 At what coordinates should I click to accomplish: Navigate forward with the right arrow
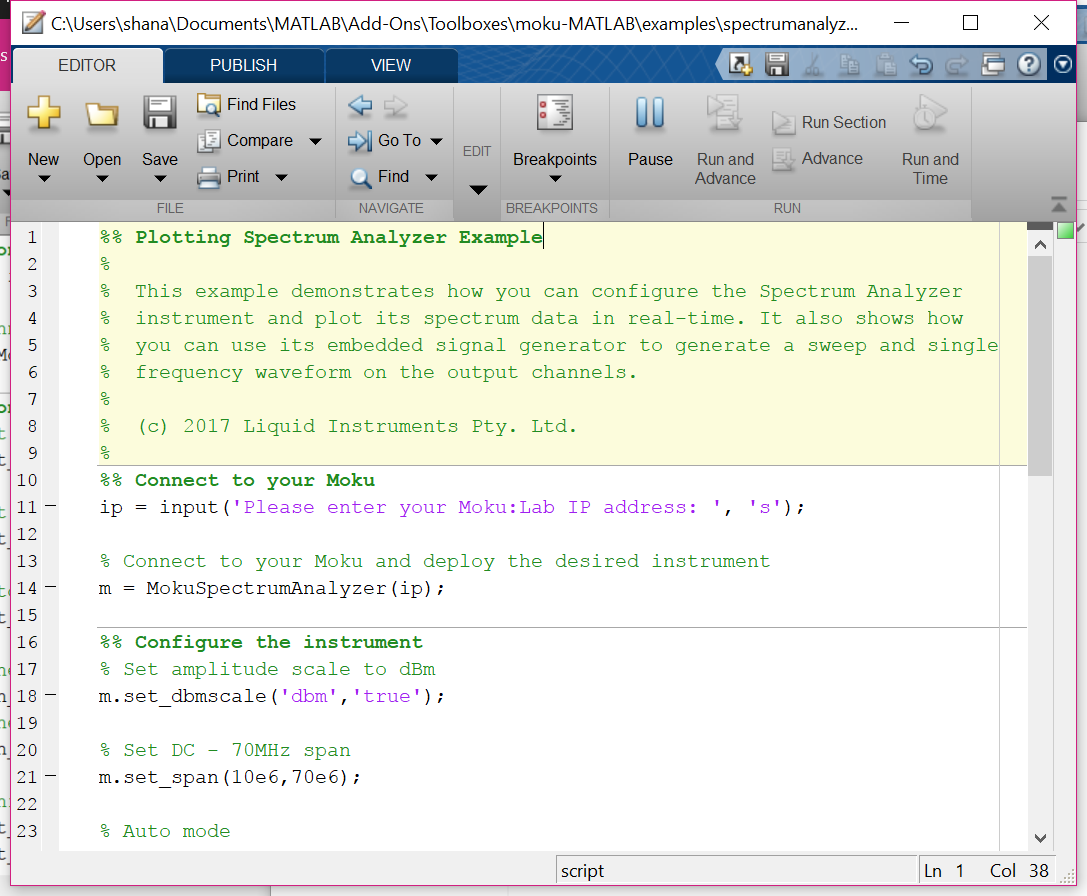click(x=396, y=106)
